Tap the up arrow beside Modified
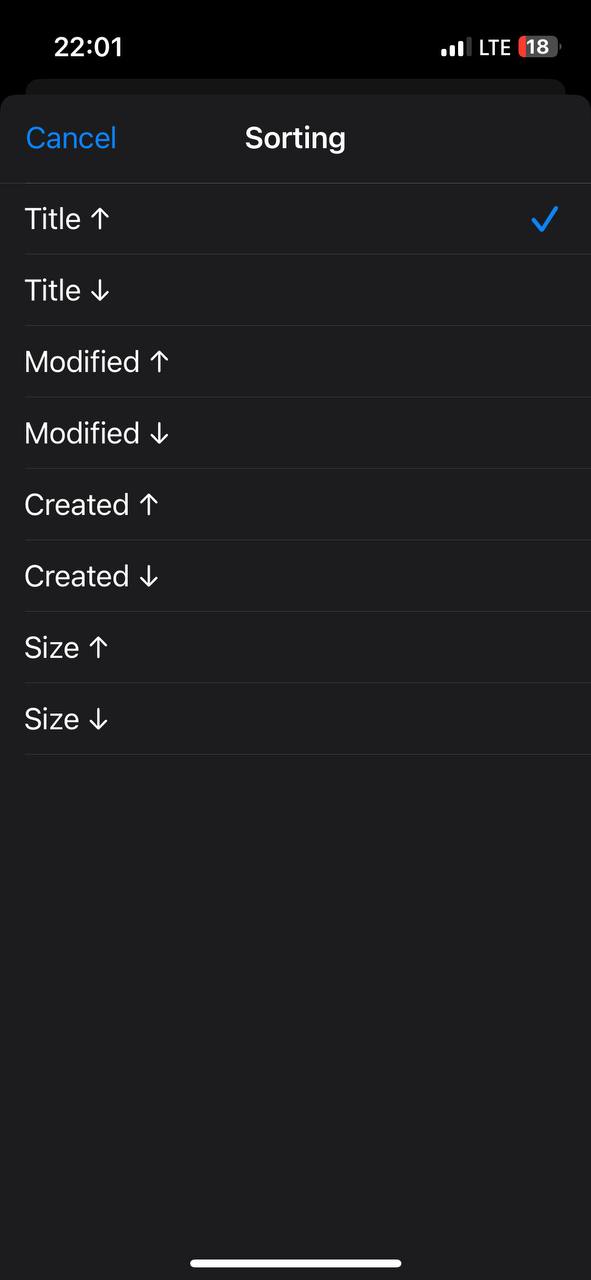591x1280 pixels. [159, 362]
